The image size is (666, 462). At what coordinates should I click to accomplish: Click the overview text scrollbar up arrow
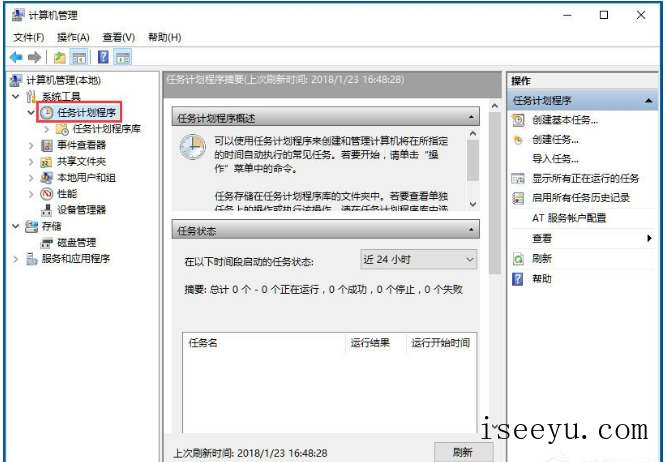point(473,134)
